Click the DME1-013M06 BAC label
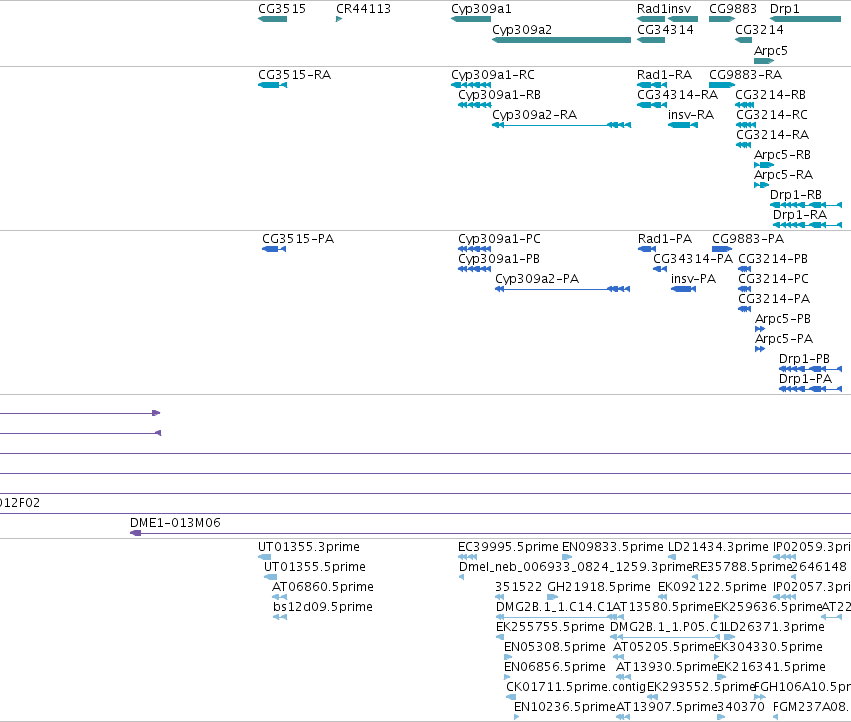 coord(175,523)
